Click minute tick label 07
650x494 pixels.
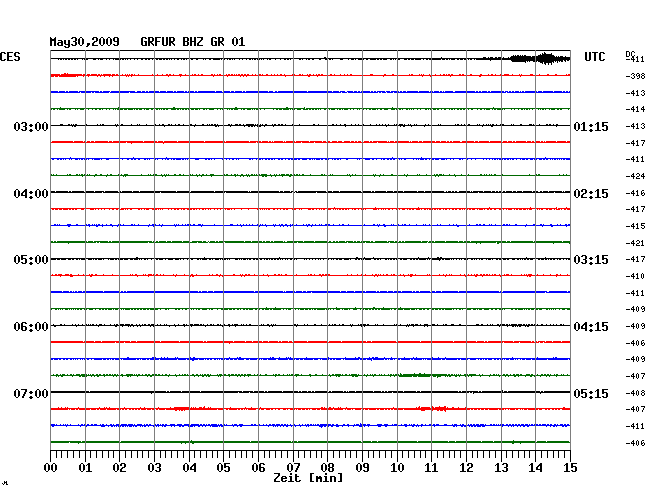point(293,468)
